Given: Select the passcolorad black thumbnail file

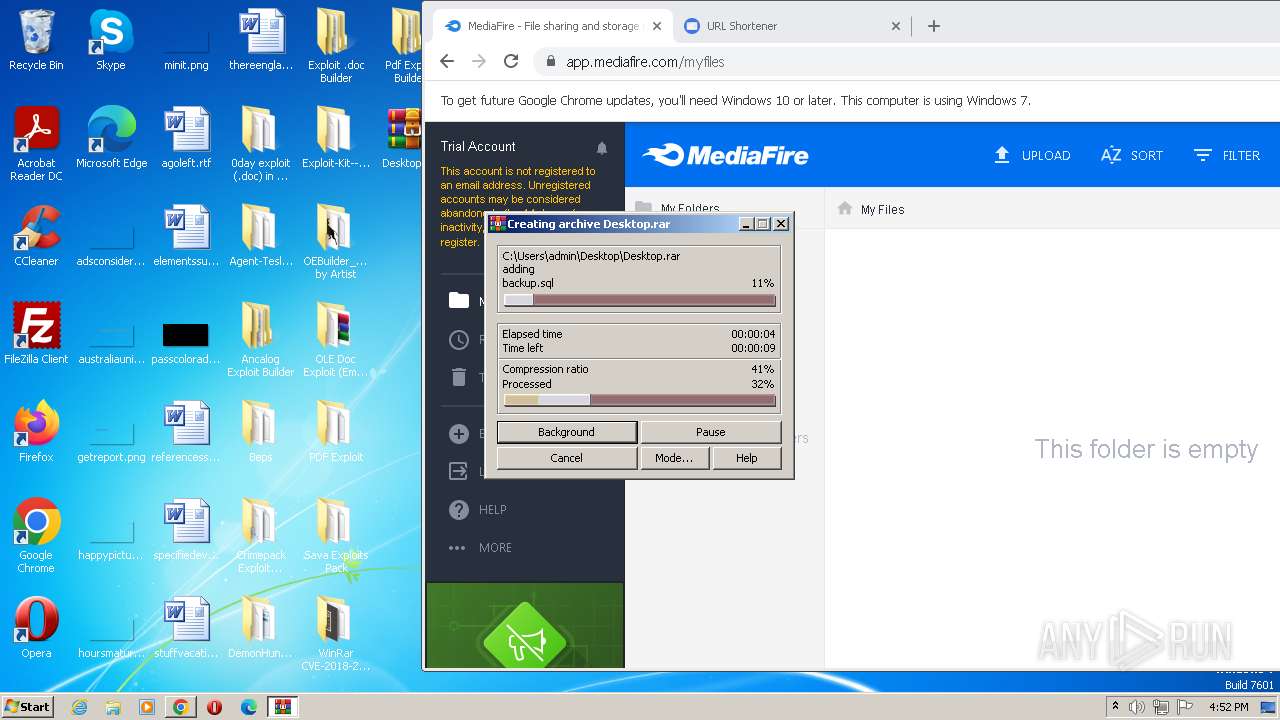Looking at the screenshot, I should coord(186,340).
